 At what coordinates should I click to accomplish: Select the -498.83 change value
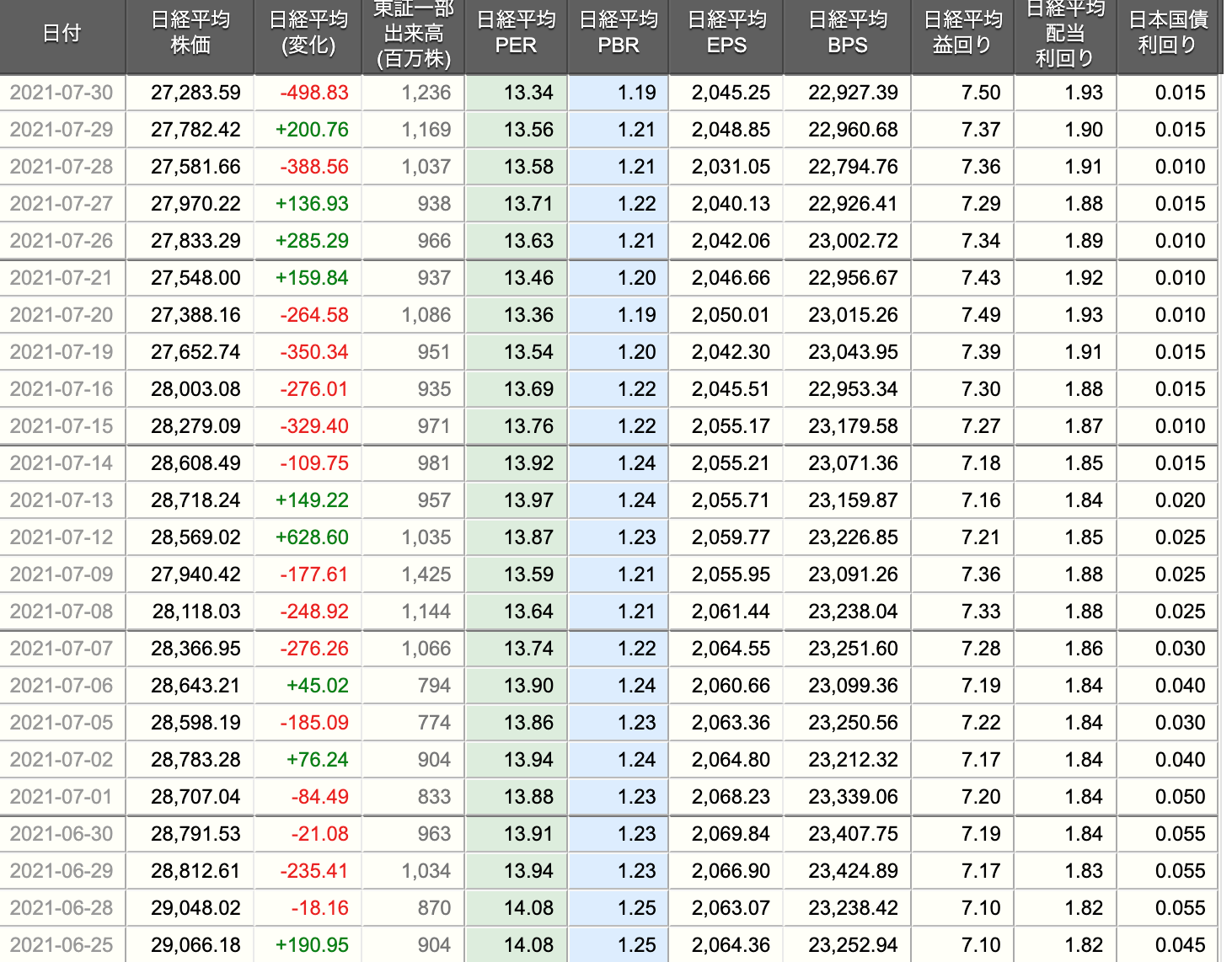tap(313, 93)
